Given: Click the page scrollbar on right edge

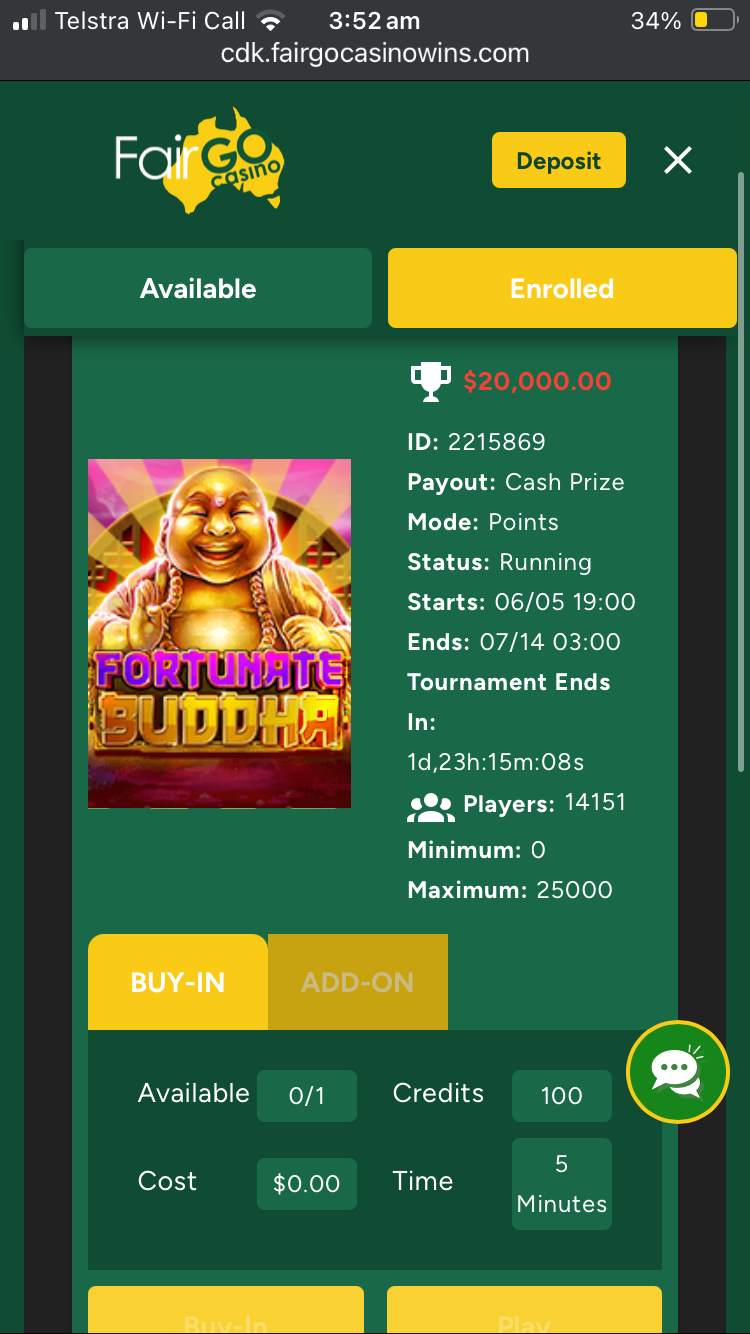Looking at the screenshot, I should [x=741, y=470].
